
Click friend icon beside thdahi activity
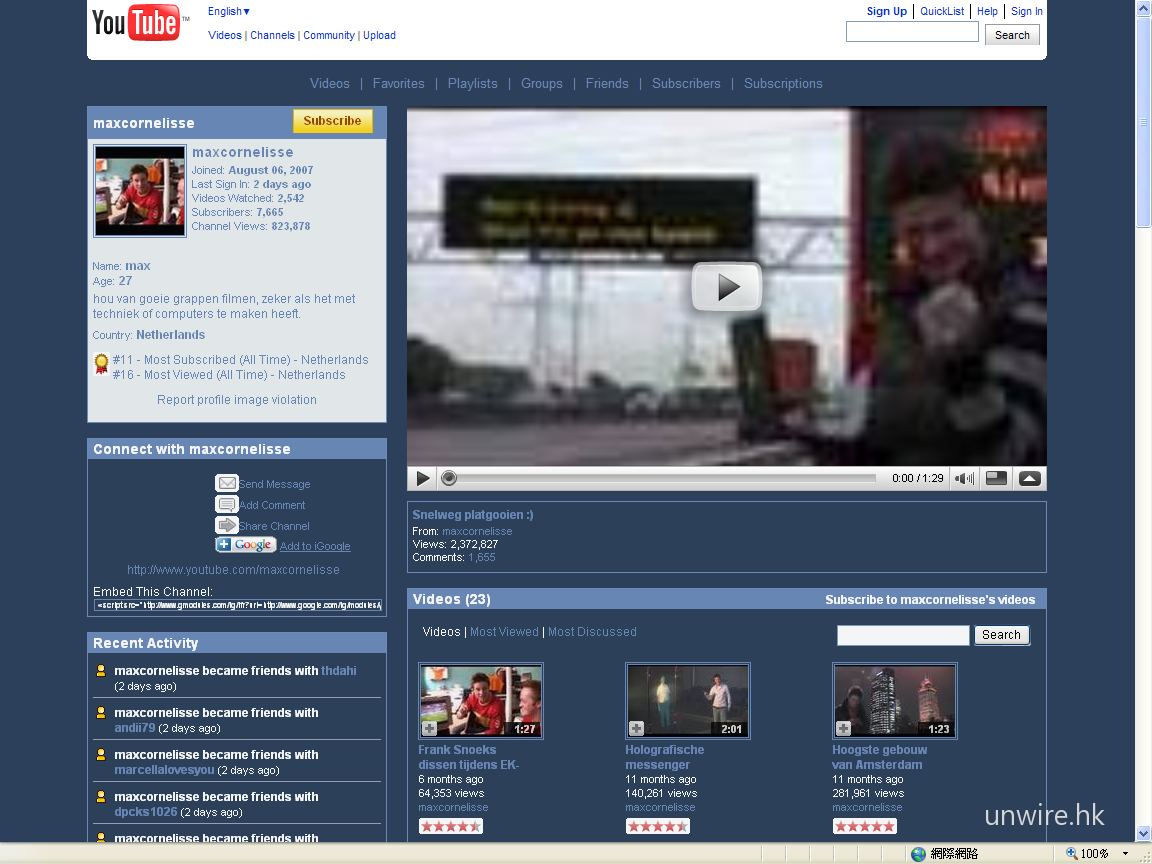(101, 670)
